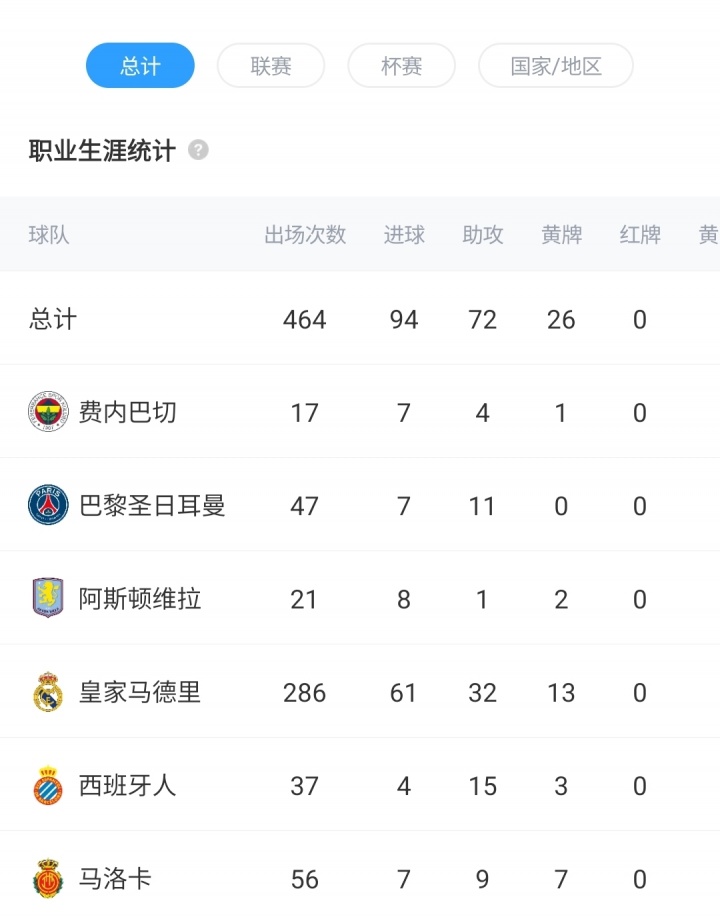Click the Aston Villa badge icon
Image resolution: width=720 pixels, height=919 pixels.
[x=47, y=599]
